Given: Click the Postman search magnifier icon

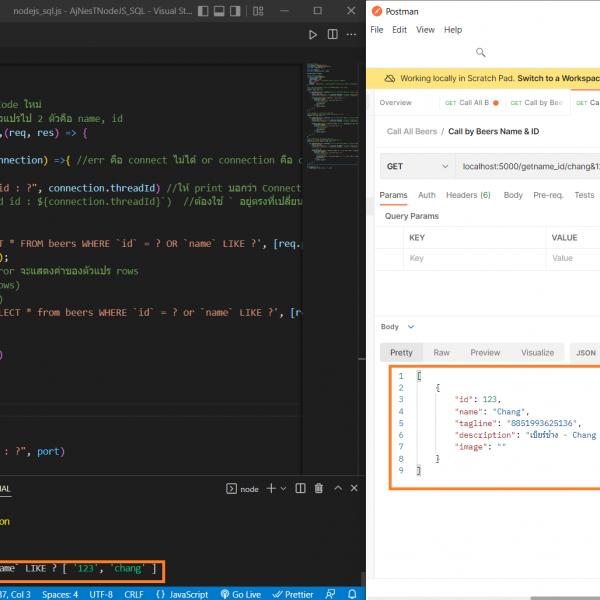Looking at the screenshot, I should 480,53.
